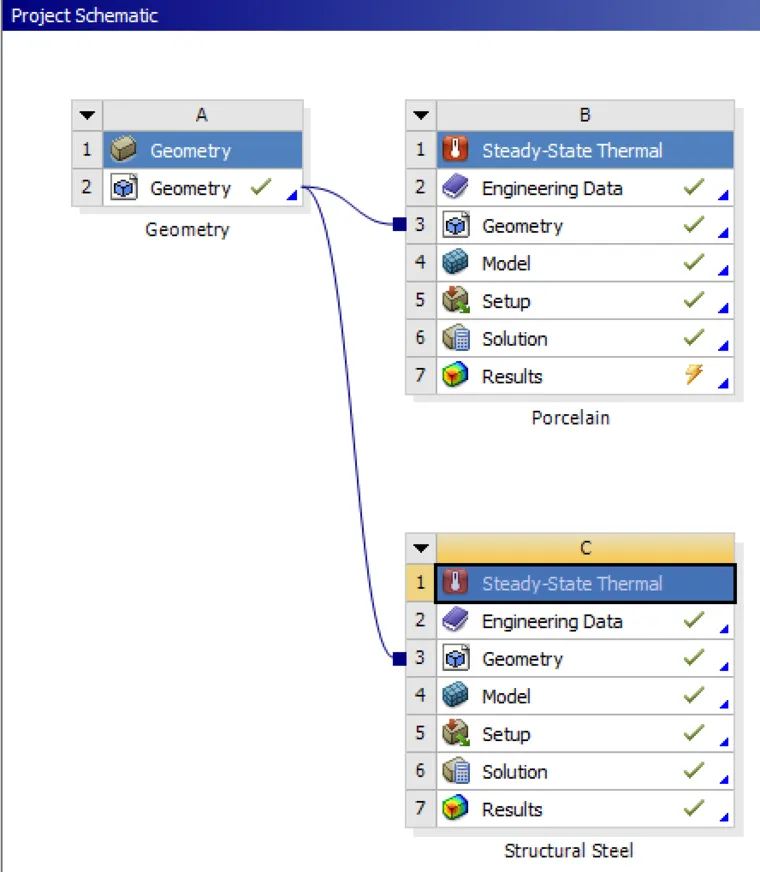This screenshot has height=872, width=760.
Task: Click the blue corner triangle on B Results
Action: click(x=723, y=383)
